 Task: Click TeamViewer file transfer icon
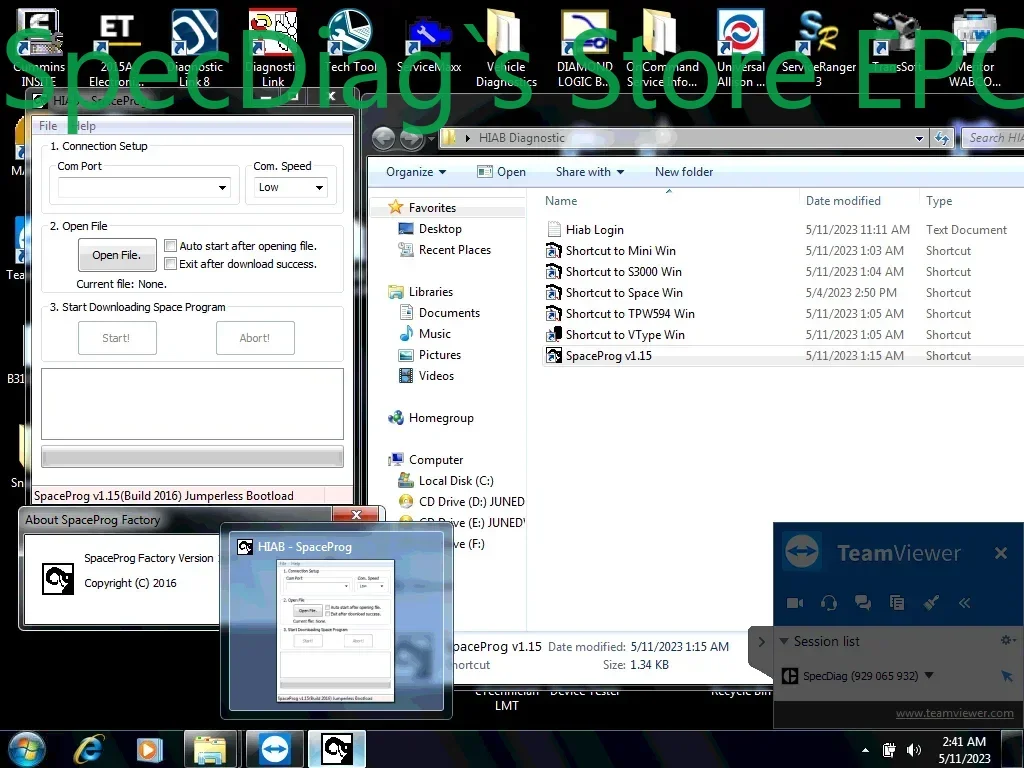(x=897, y=603)
